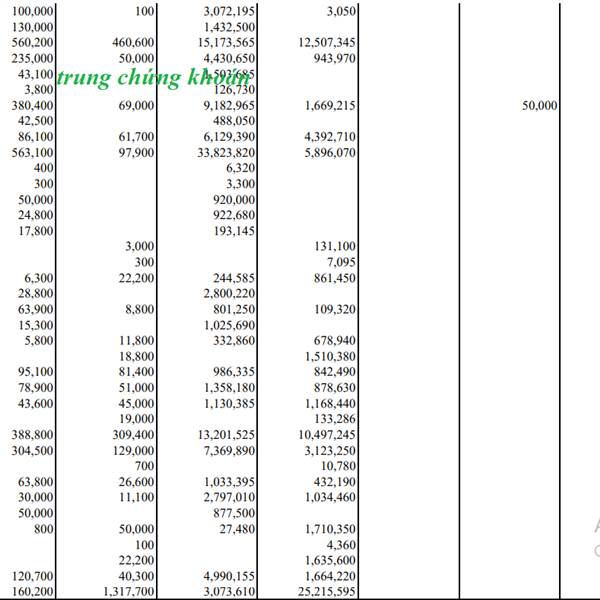The image size is (600, 600).
Task: Select the value 1,025,690
Action: click(229, 326)
